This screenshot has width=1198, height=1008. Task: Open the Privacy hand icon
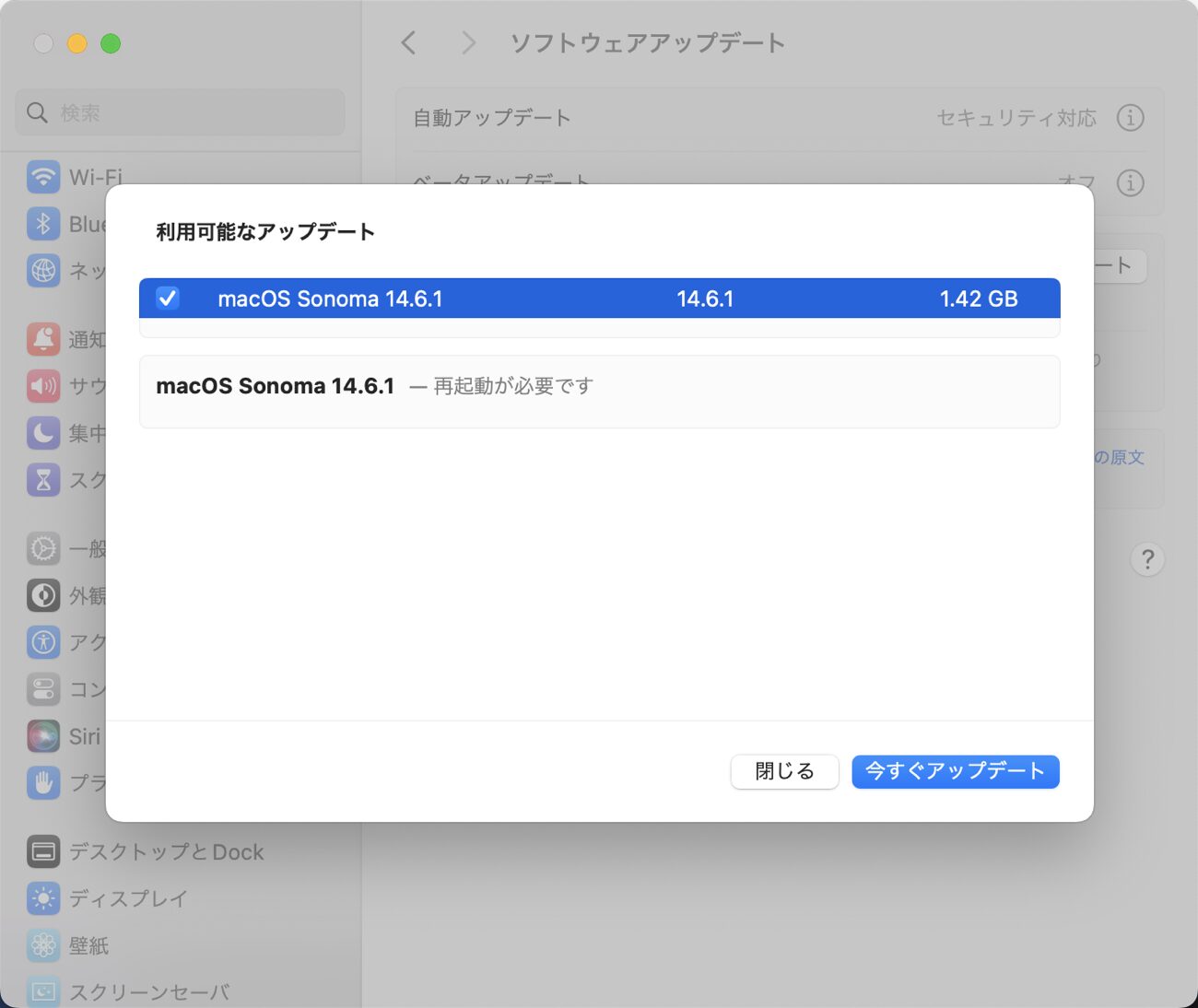point(43,782)
